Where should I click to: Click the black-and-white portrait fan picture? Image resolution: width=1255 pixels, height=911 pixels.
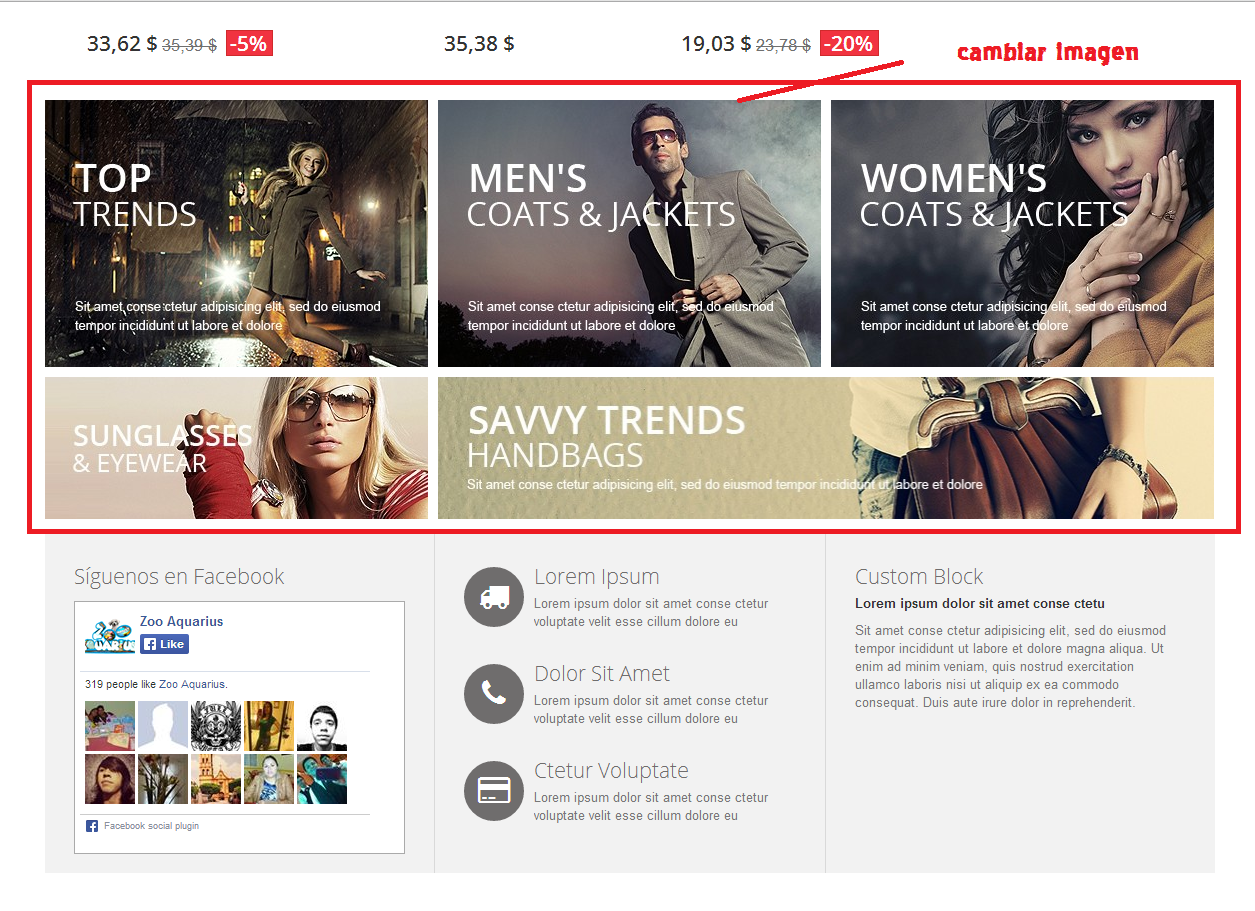point(322,726)
